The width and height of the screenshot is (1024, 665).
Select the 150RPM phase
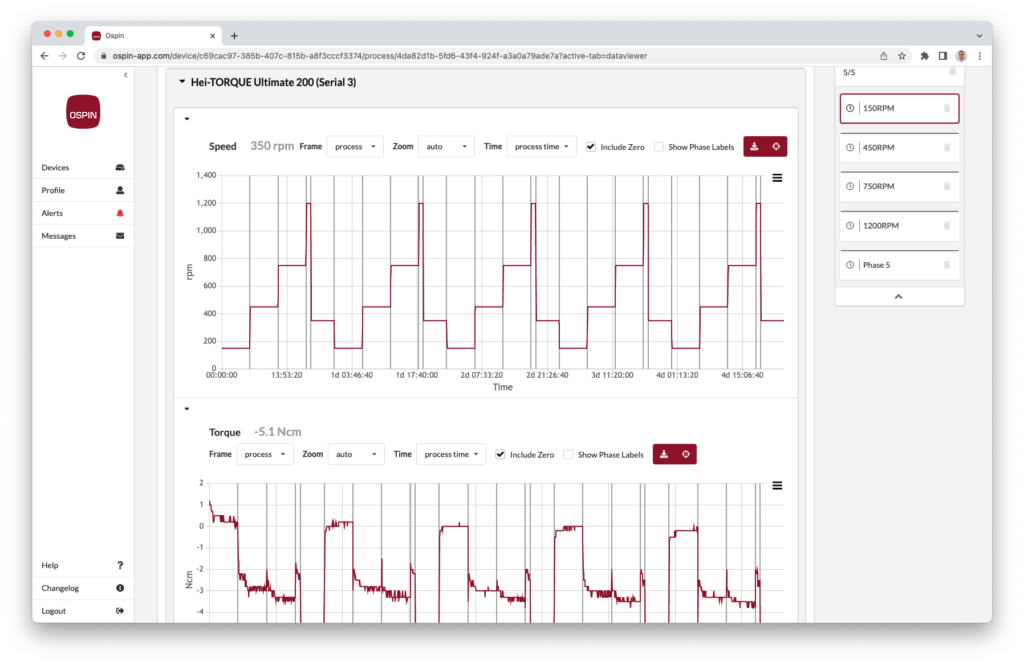tap(899, 108)
